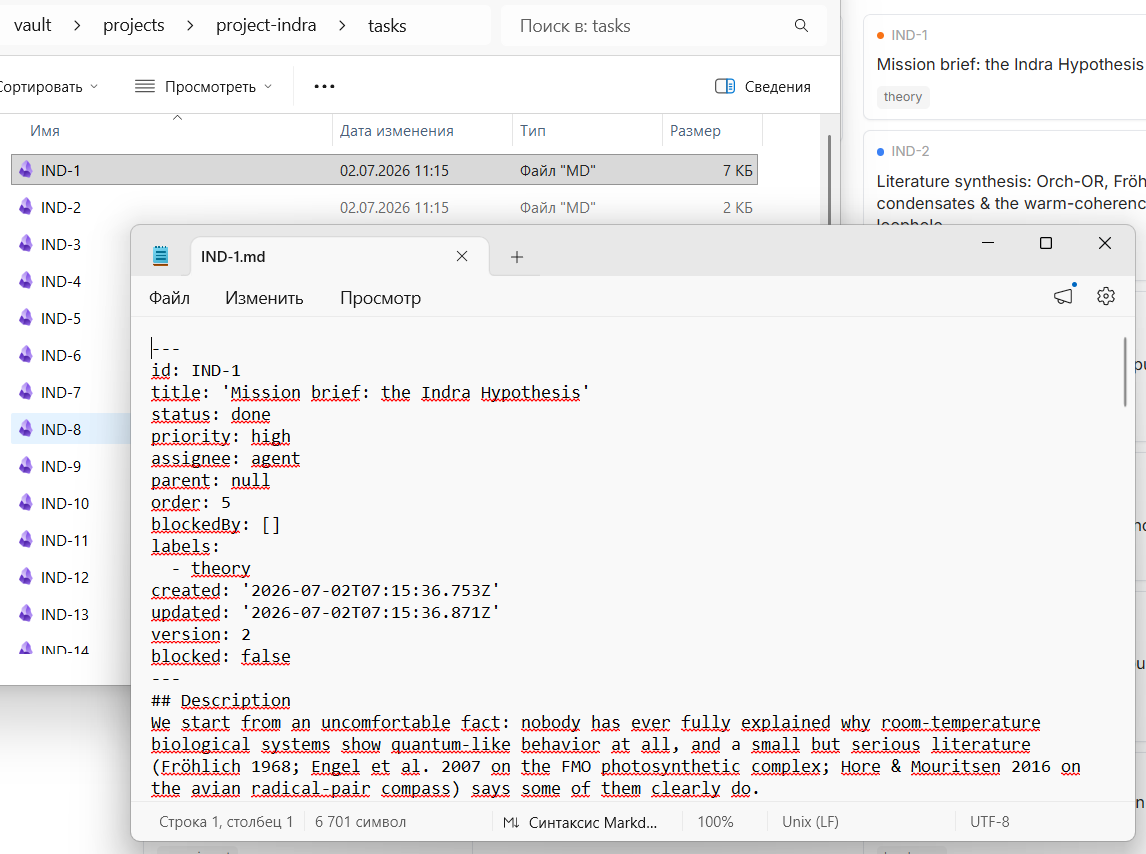Expand chevron after projects in breadcrumb
The height and width of the screenshot is (854, 1146).
[x=190, y=26]
